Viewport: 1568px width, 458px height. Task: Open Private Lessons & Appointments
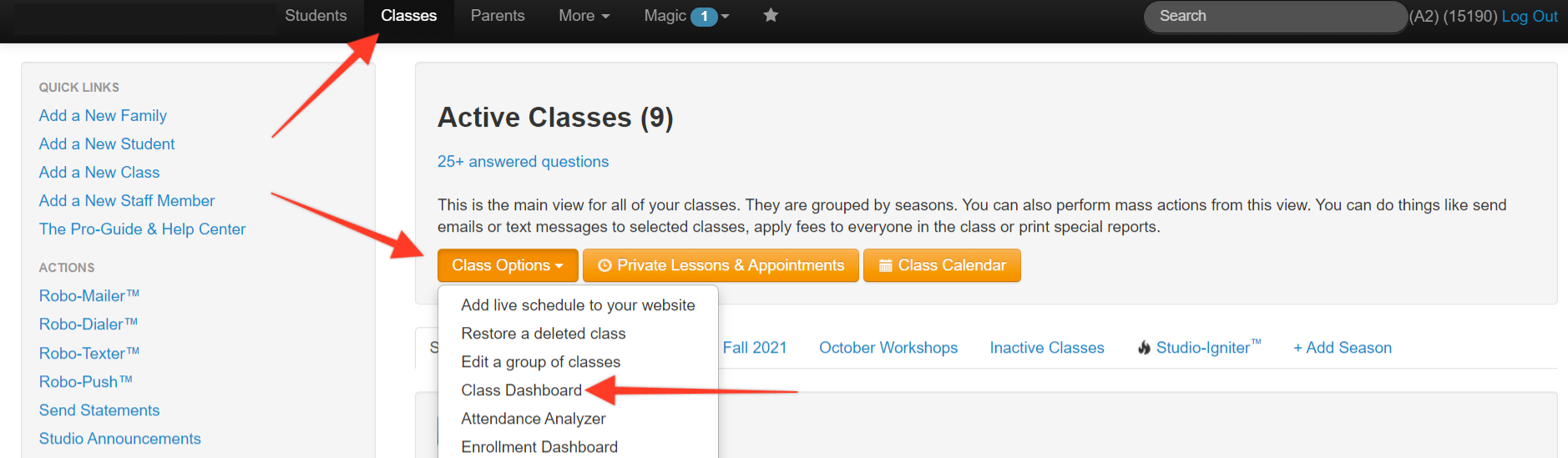[x=721, y=265]
